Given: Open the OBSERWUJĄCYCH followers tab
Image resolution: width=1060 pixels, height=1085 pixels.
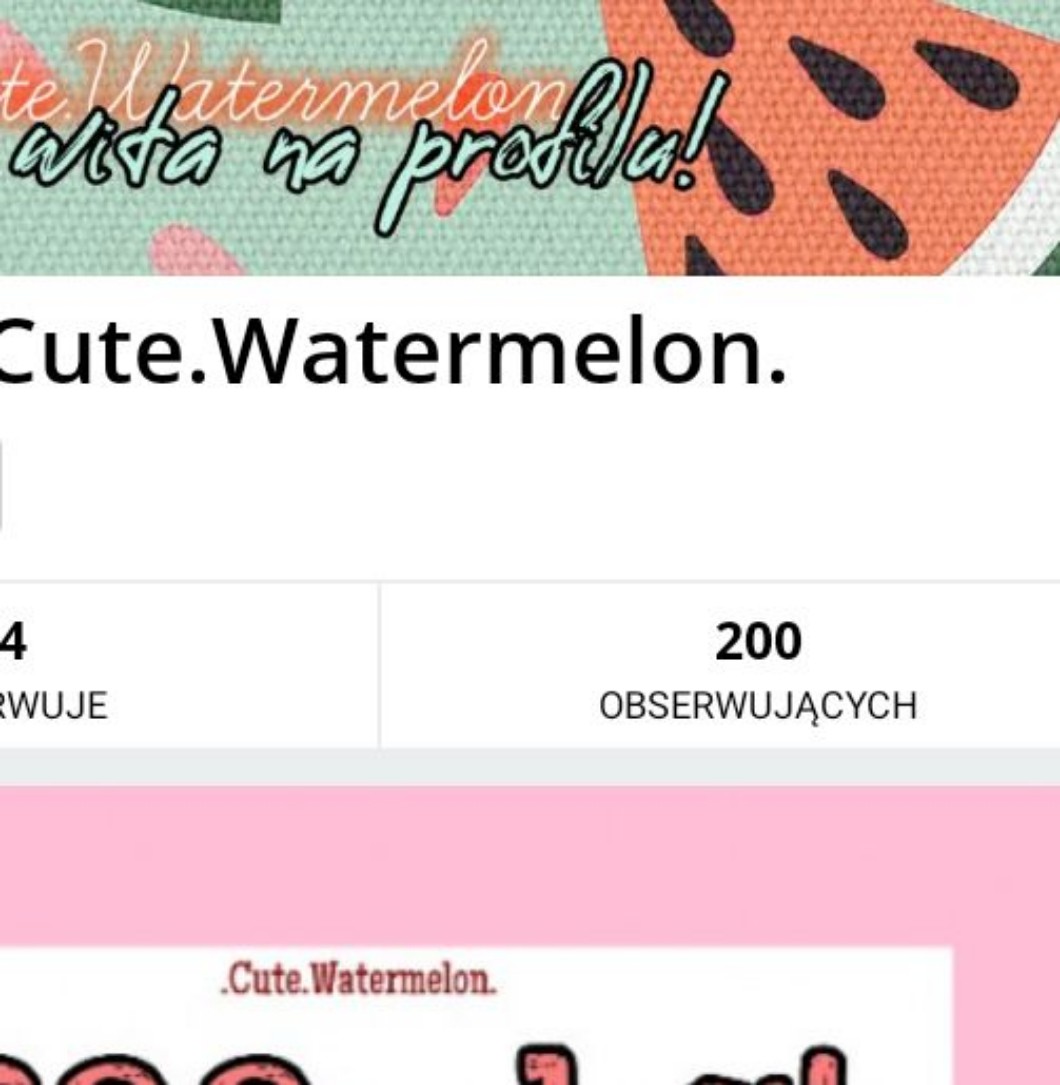Looking at the screenshot, I should (x=720, y=666).
